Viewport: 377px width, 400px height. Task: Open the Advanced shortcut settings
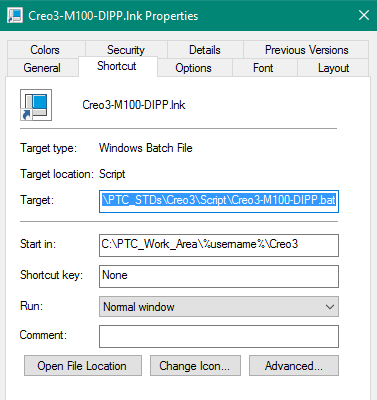pyautogui.click(x=294, y=366)
